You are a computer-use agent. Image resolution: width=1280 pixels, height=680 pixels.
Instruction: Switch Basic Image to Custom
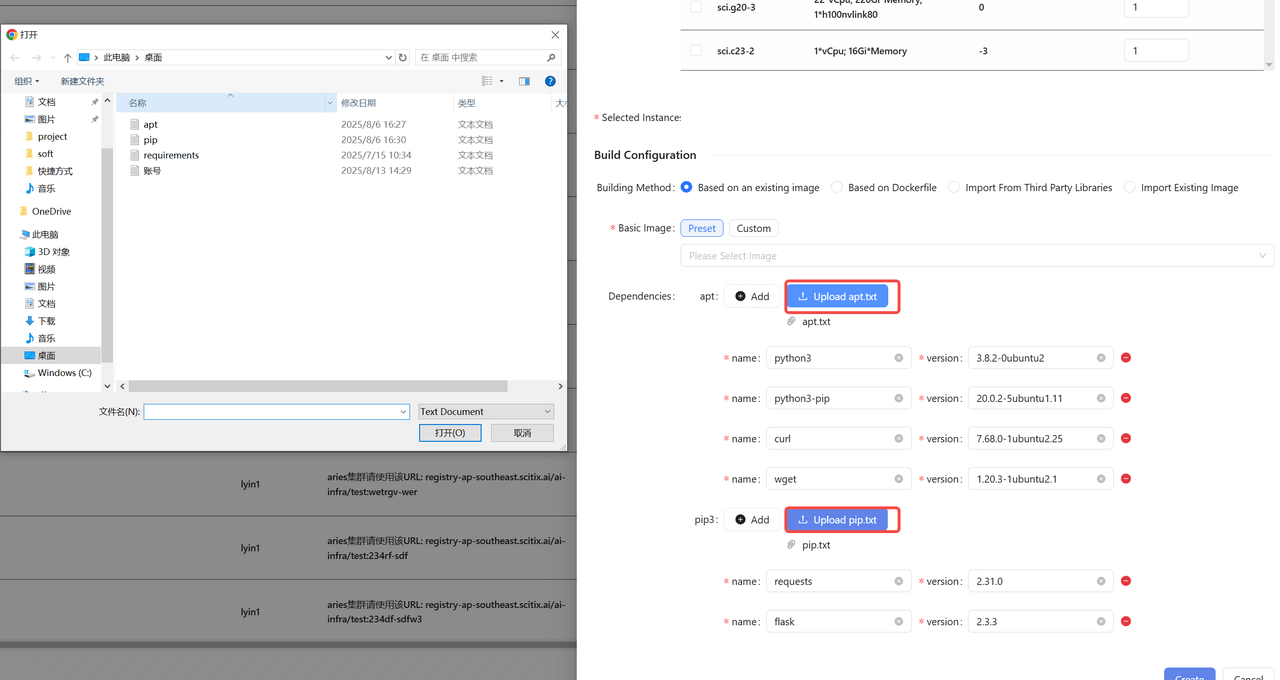click(x=754, y=228)
